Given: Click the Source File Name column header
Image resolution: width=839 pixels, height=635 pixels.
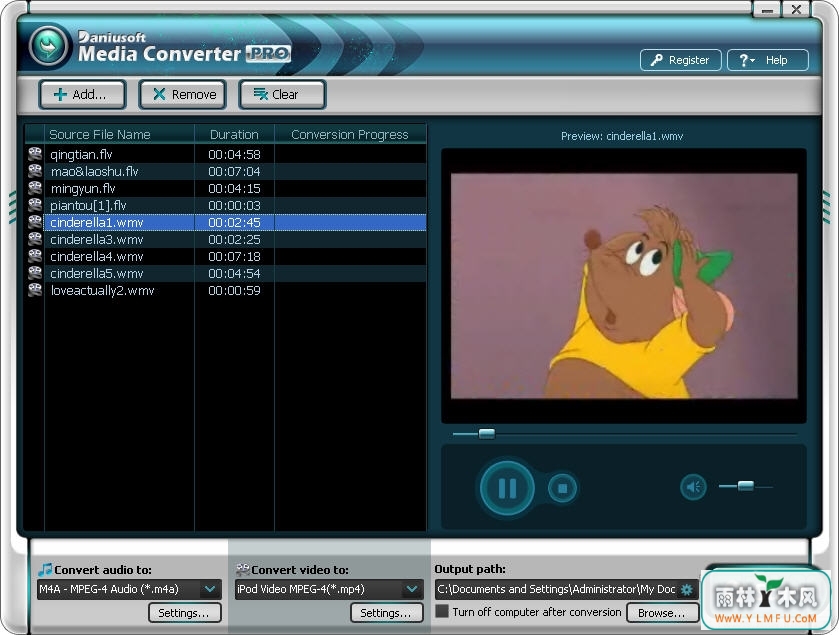Looking at the screenshot, I should (119, 134).
